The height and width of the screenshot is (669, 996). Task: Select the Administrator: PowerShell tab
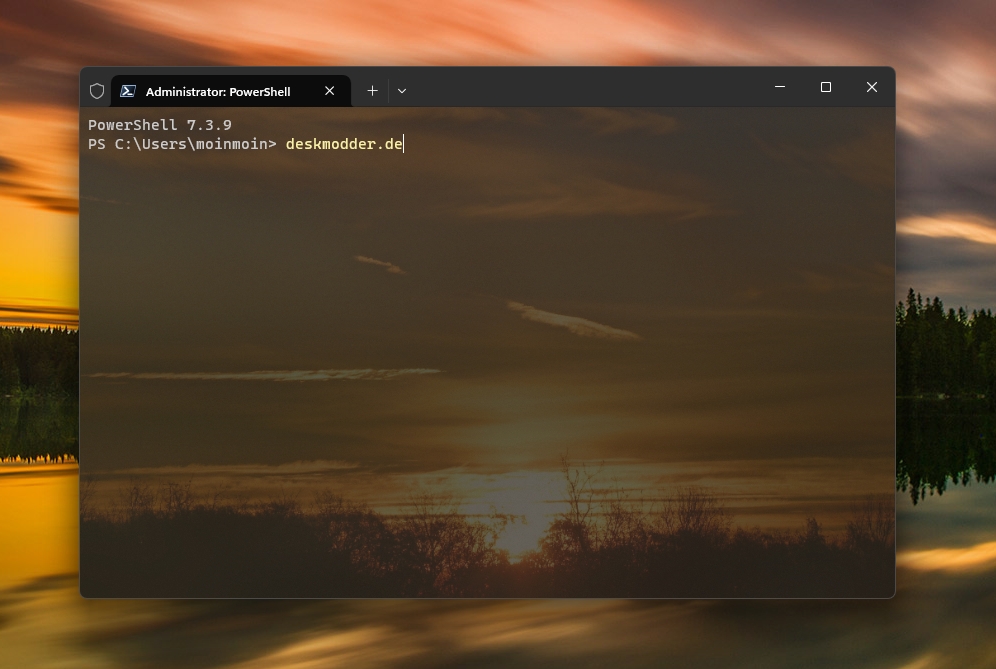tap(231, 91)
